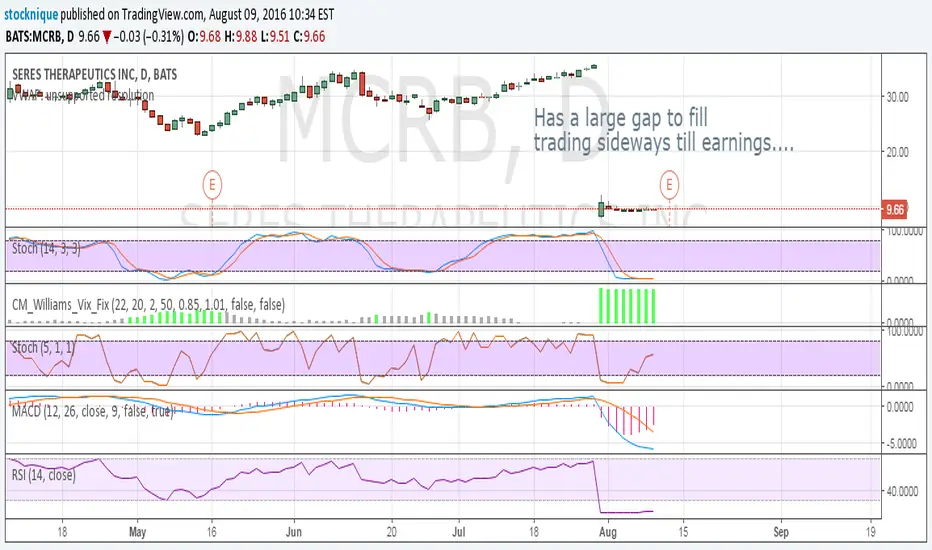The image size is (932, 550).
Task: Click the 16 date label after May
Action: (212, 532)
